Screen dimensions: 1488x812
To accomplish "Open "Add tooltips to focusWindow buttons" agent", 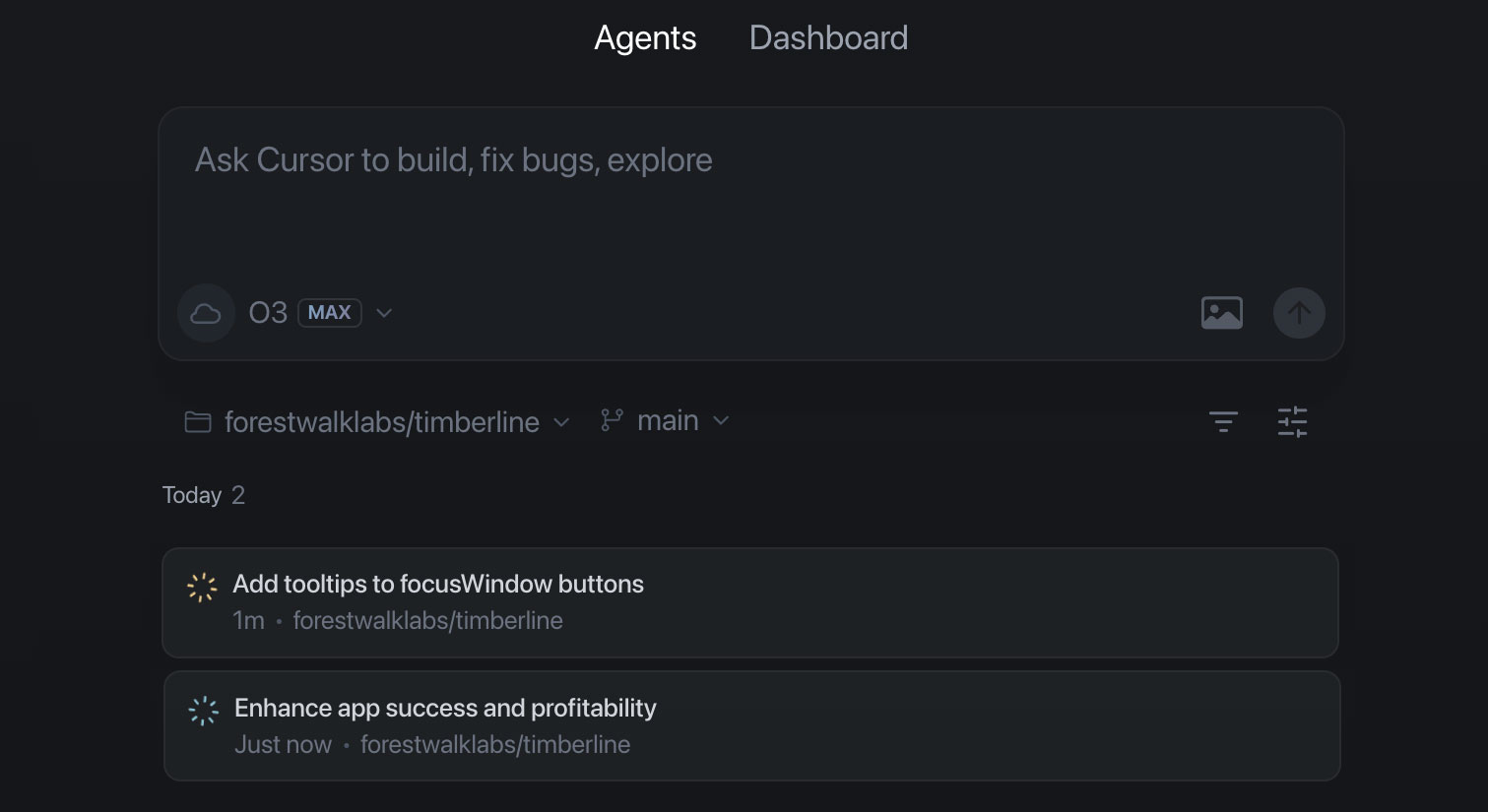I will point(437,585).
